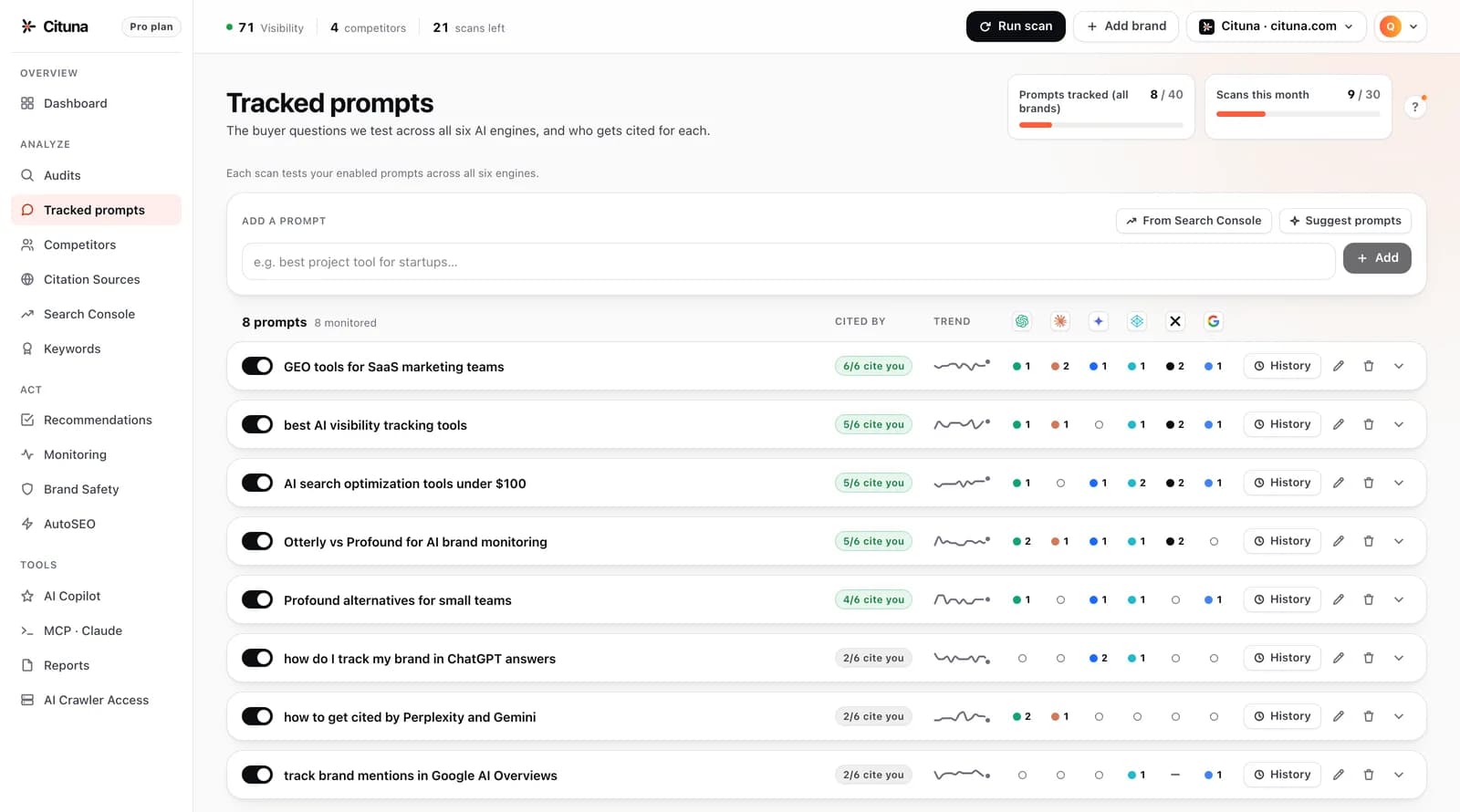Edit the 'how to get cited by Perplexity' prompt
Viewport: 1460px width, 812px height.
point(1339,716)
